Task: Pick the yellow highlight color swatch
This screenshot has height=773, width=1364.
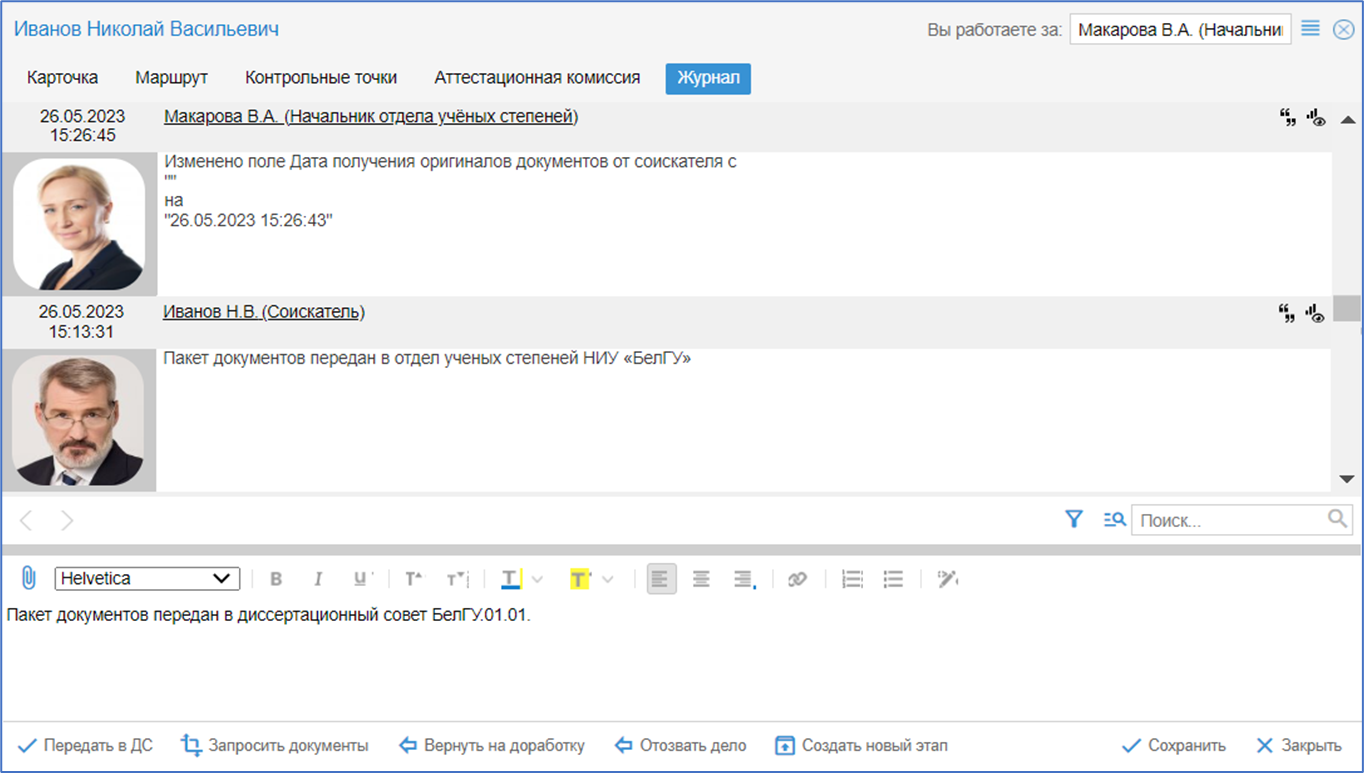Action: click(x=580, y=579)
